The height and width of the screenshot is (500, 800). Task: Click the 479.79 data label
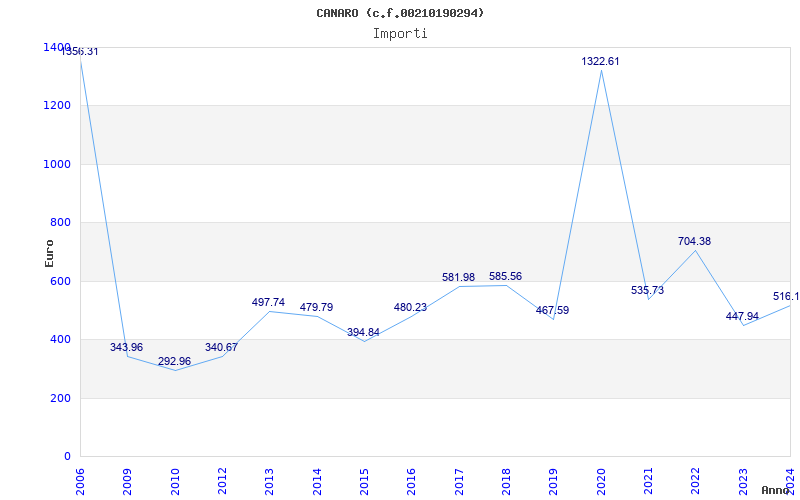(316, 308)
